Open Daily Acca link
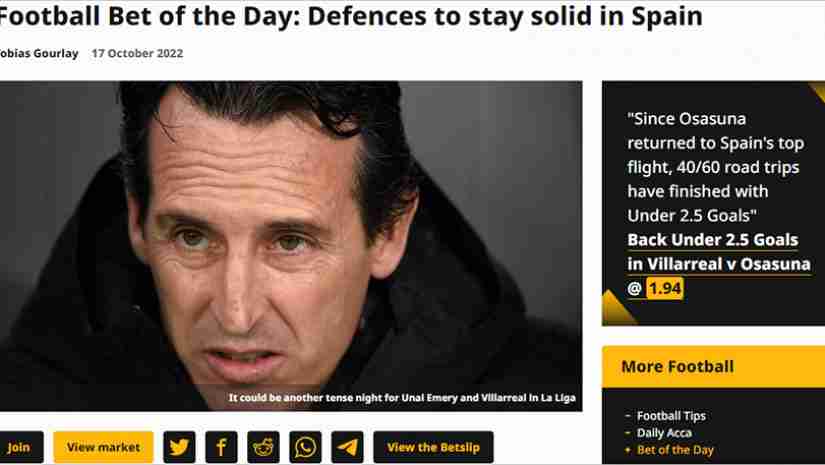The height and width of the screenshot is (465, 825). [664, 433]
